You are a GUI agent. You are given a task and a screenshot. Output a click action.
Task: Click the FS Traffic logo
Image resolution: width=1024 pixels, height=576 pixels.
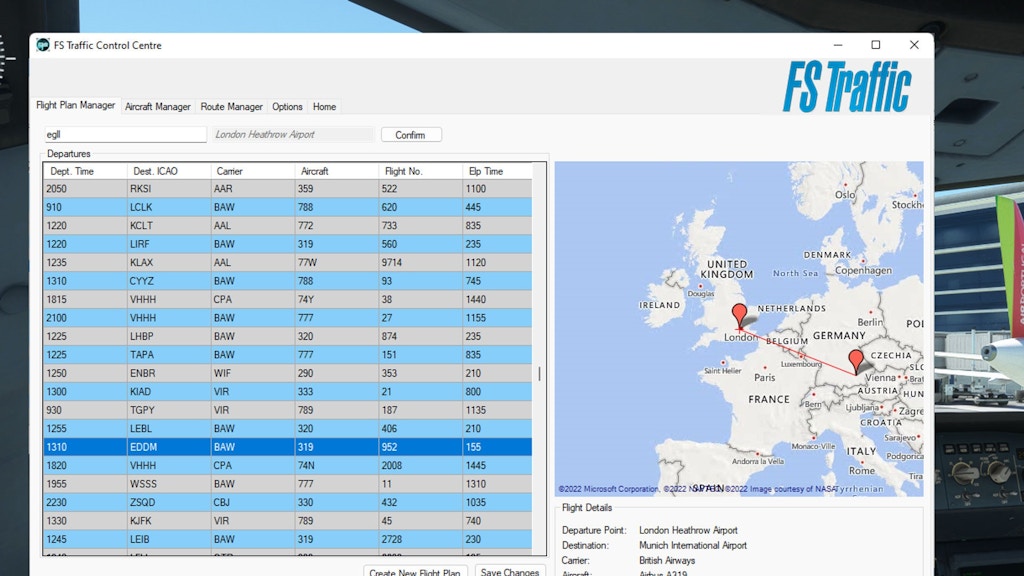point(846,87)
